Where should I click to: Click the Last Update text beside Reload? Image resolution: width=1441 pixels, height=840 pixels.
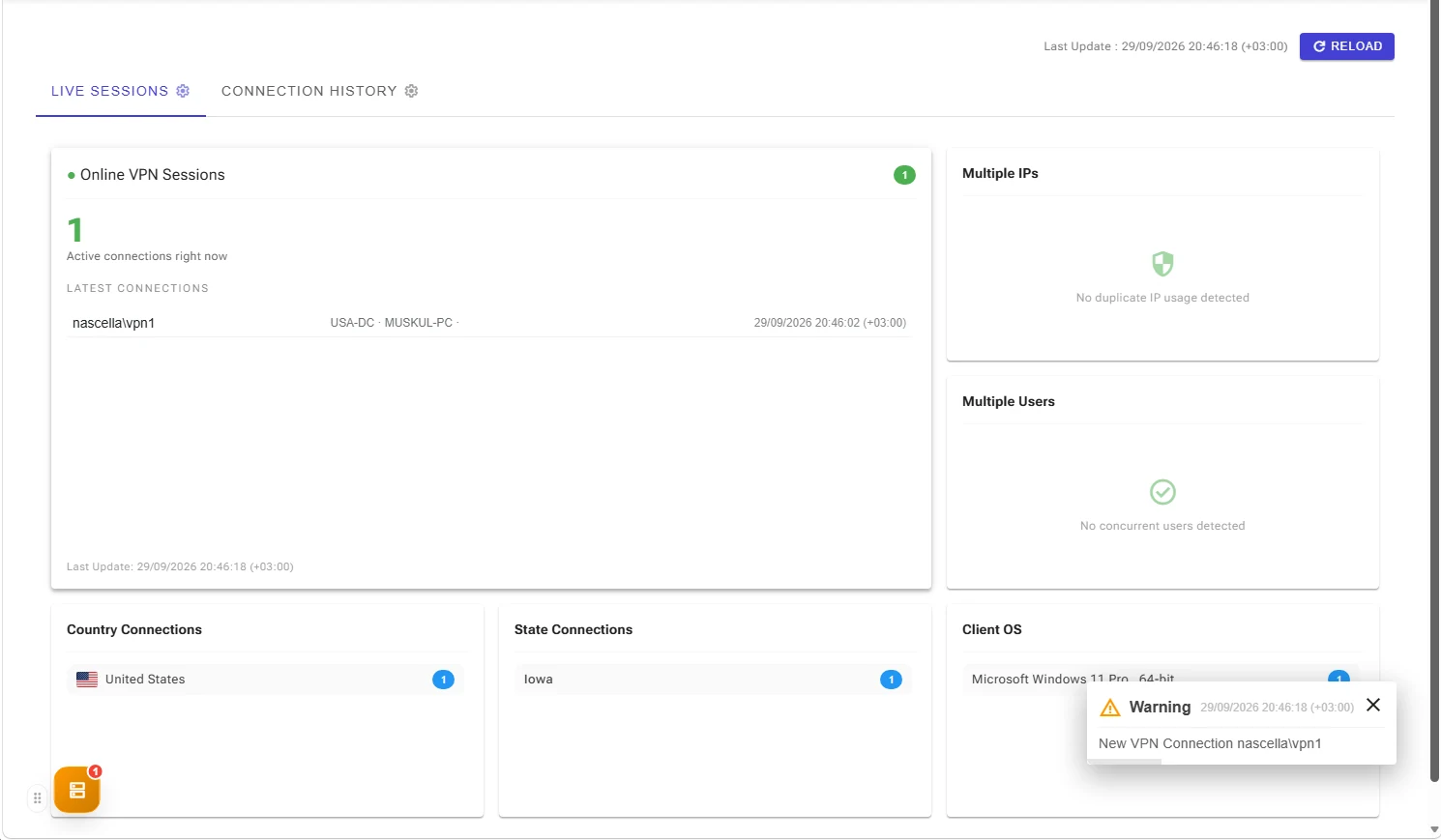click(1165, 46)
